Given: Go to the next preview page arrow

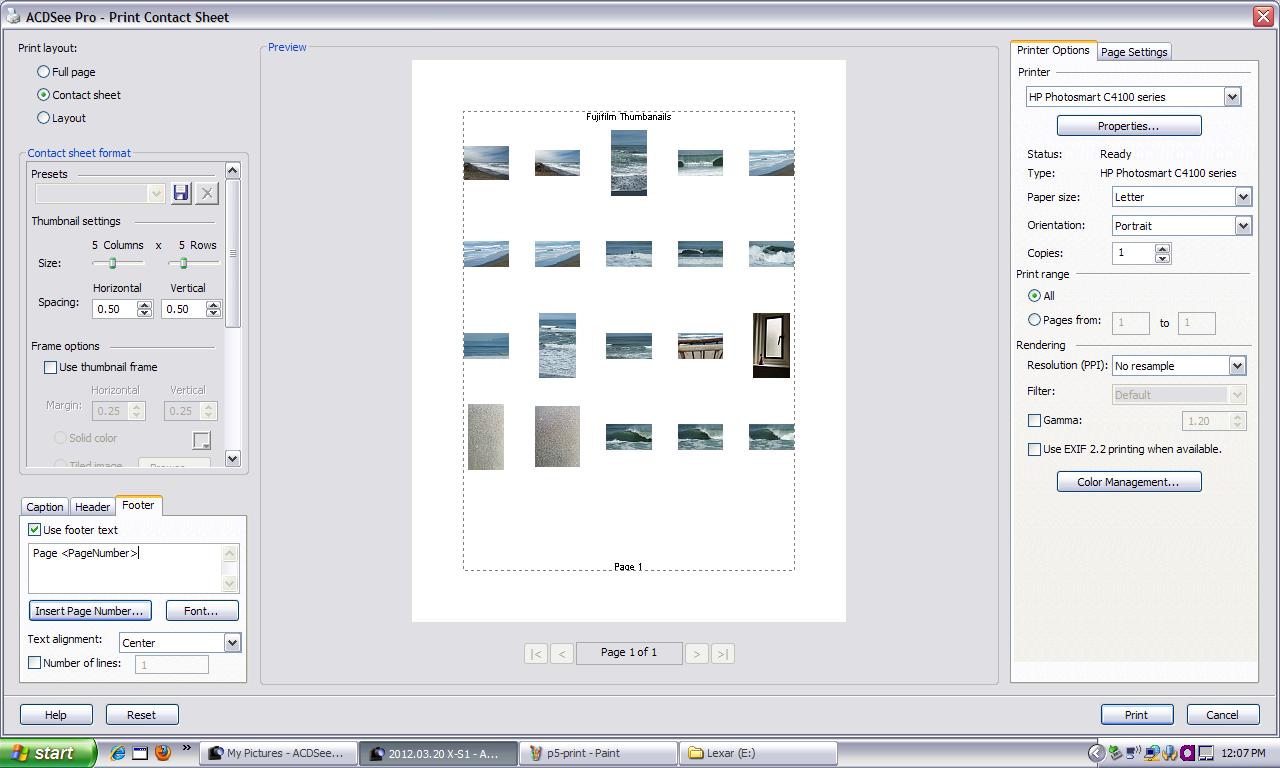Looking at the screenshot, I should pos(696,653).
